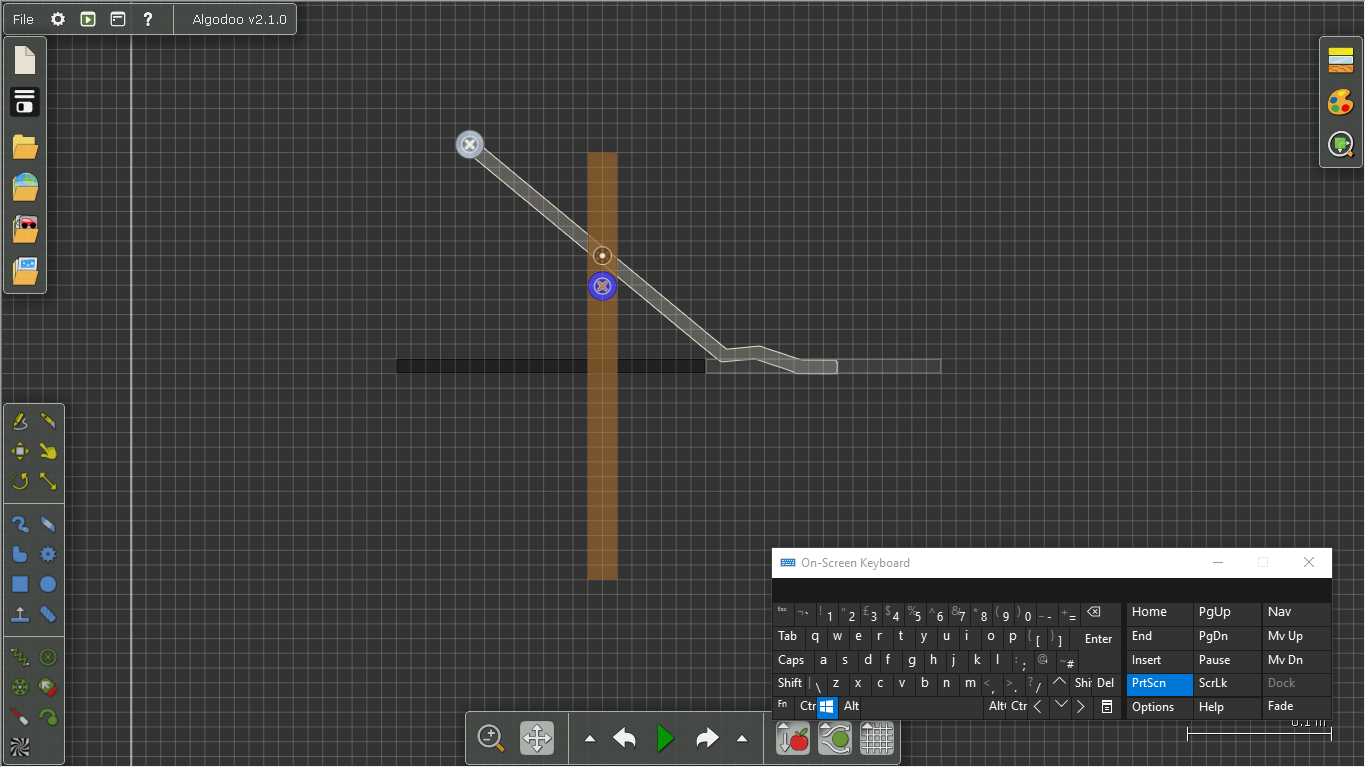Select the Polygon tool
Screen dimensions: 1366x768
tap(20, 554)
